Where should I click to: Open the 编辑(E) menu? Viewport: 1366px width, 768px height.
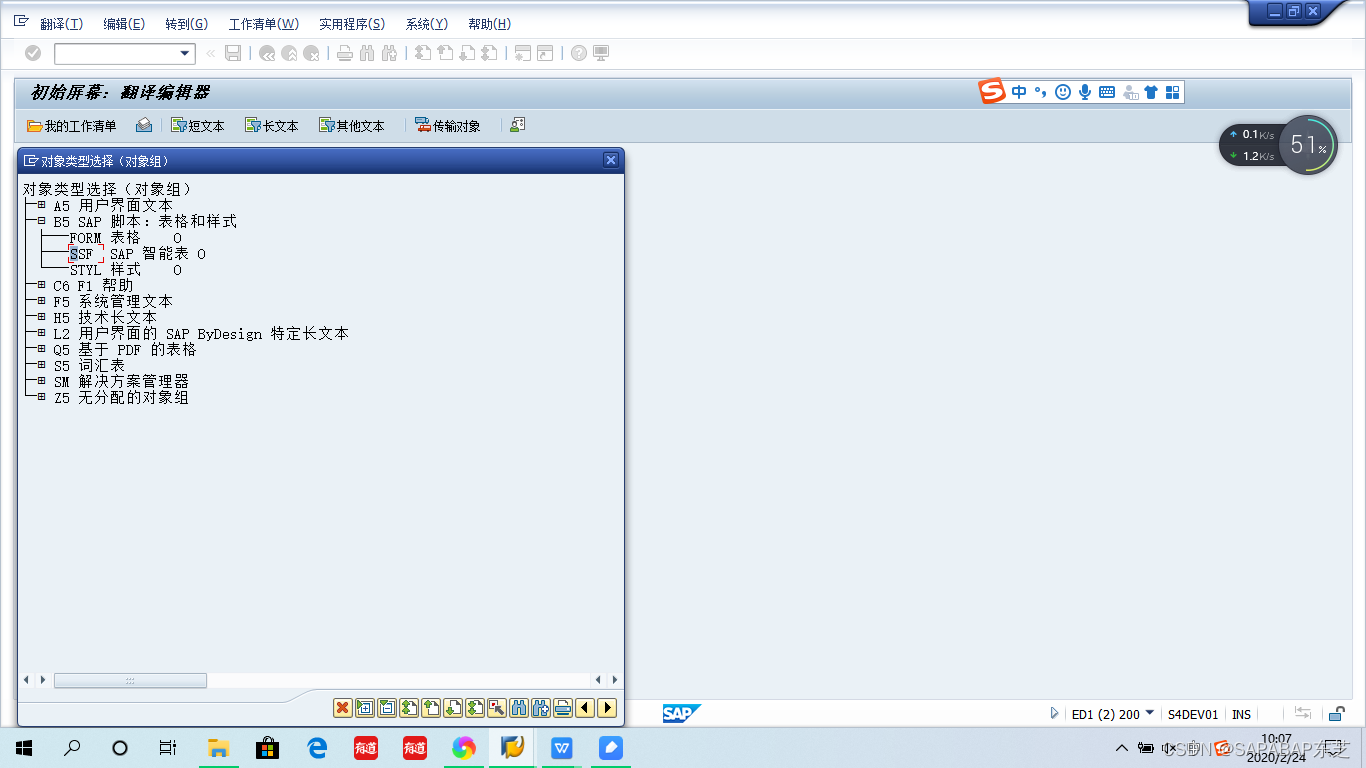coord(124,24)
